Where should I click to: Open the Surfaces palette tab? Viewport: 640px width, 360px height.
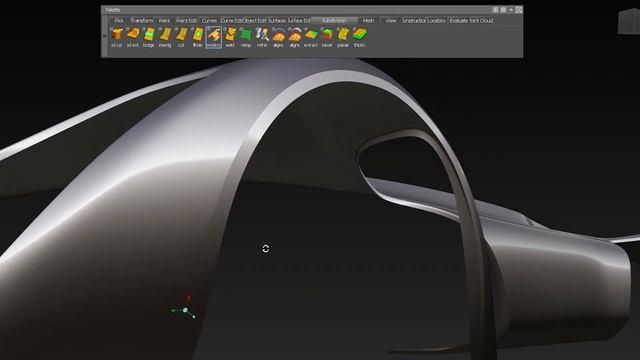pos(277,20)
